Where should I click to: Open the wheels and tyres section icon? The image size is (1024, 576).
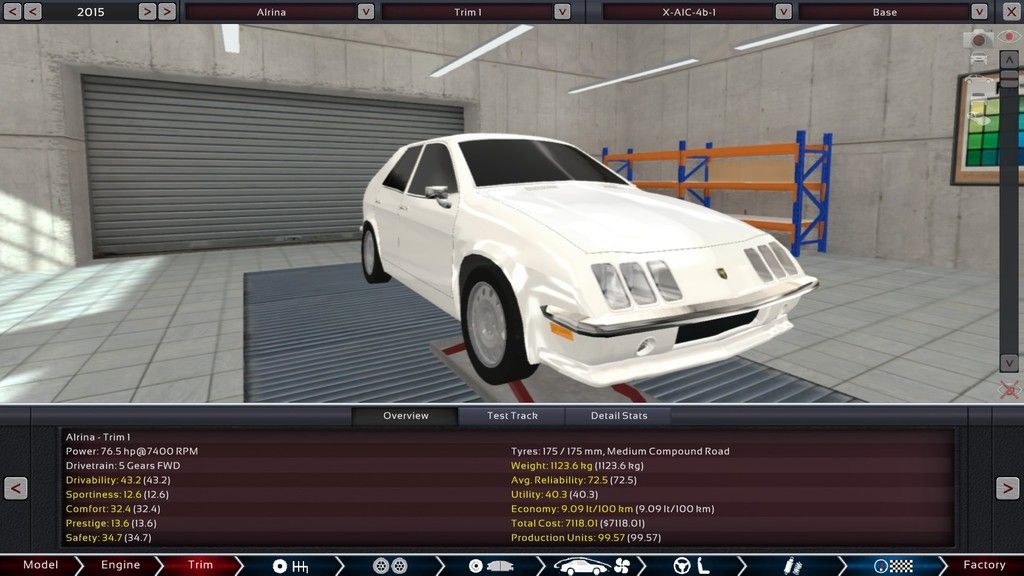(391, 566)
